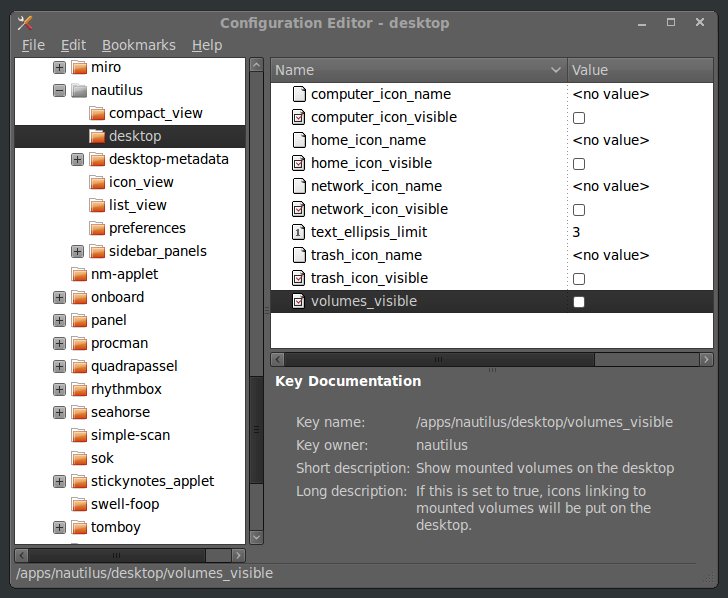The image size is (728, 598).
Task: Expand the sidebar_panels tree node
Action: pyautogui.click(x=78, y=251)
